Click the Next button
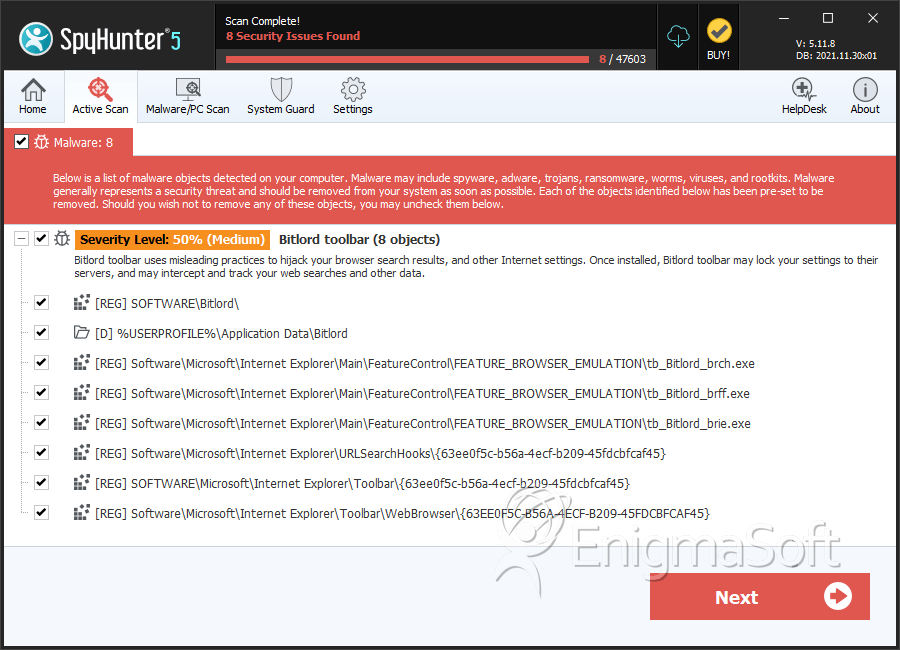900x650 pixels. (x=759, y=597)
